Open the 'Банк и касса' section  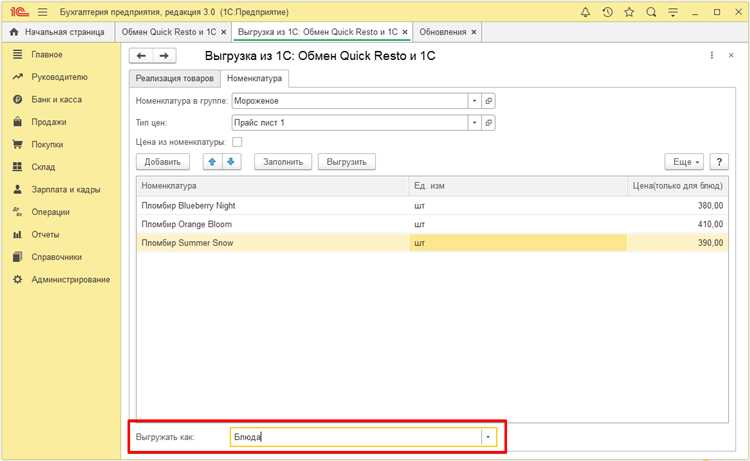pyautogui.click(x=56, y=99)
